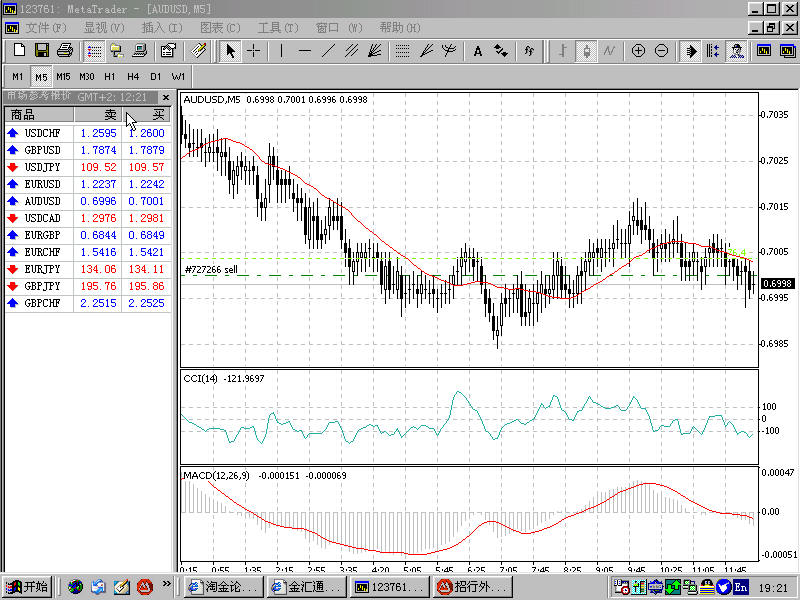
Task: Click the New Order icon
Action: tap(198, 51)
